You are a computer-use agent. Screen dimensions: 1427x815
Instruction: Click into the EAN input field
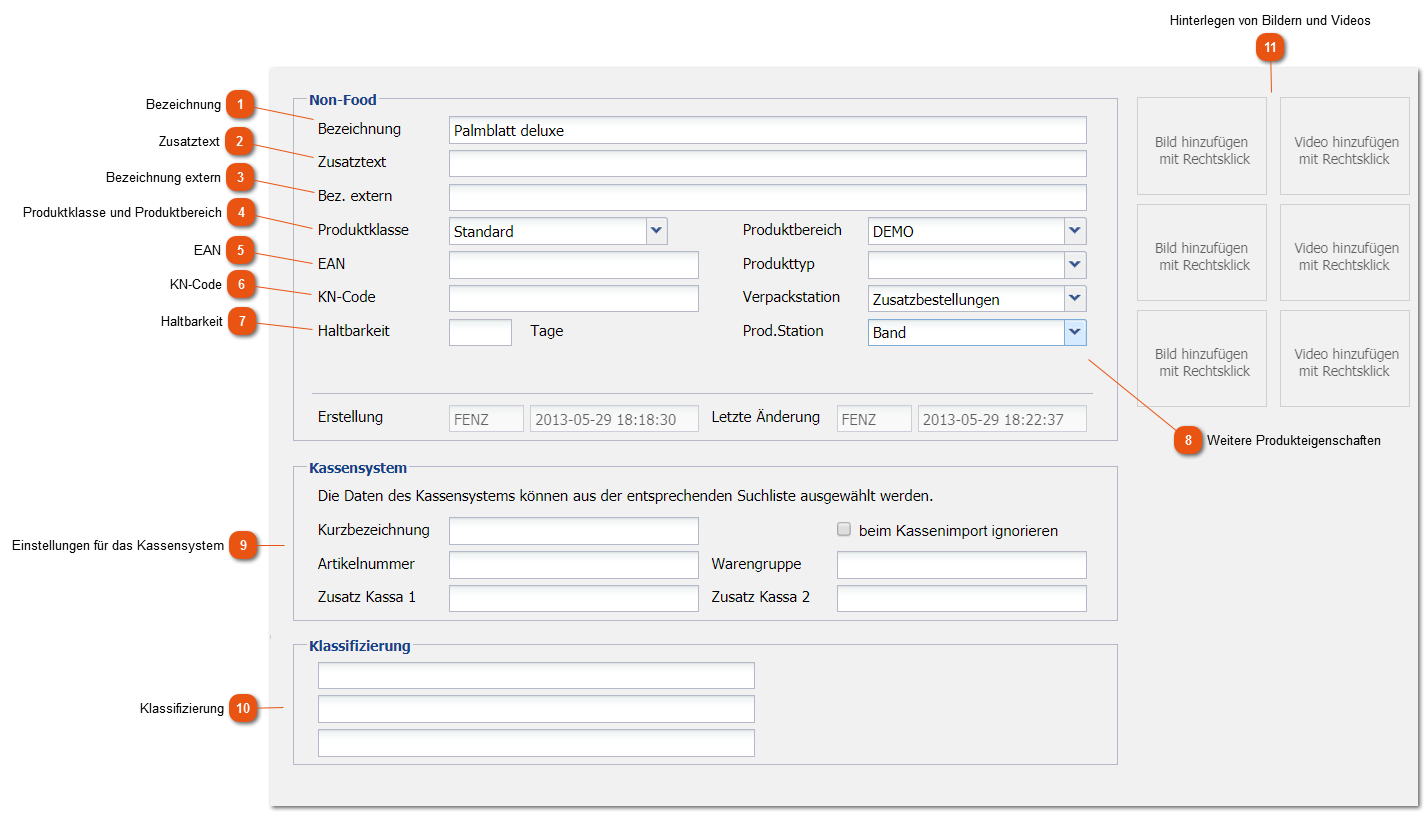[x=574, y=265]
